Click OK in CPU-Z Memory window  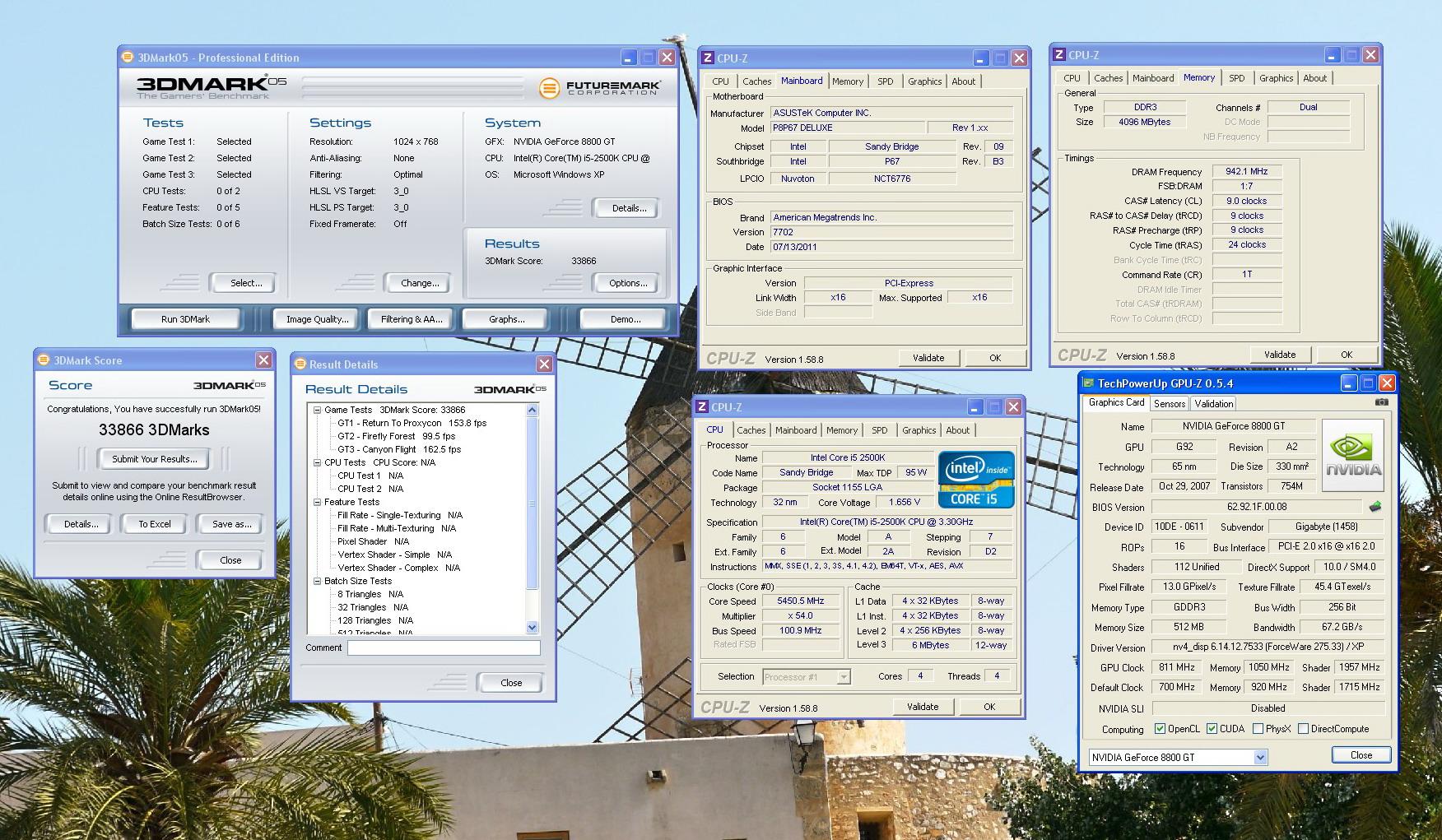pyautogui.click(x=1347, y=355)
